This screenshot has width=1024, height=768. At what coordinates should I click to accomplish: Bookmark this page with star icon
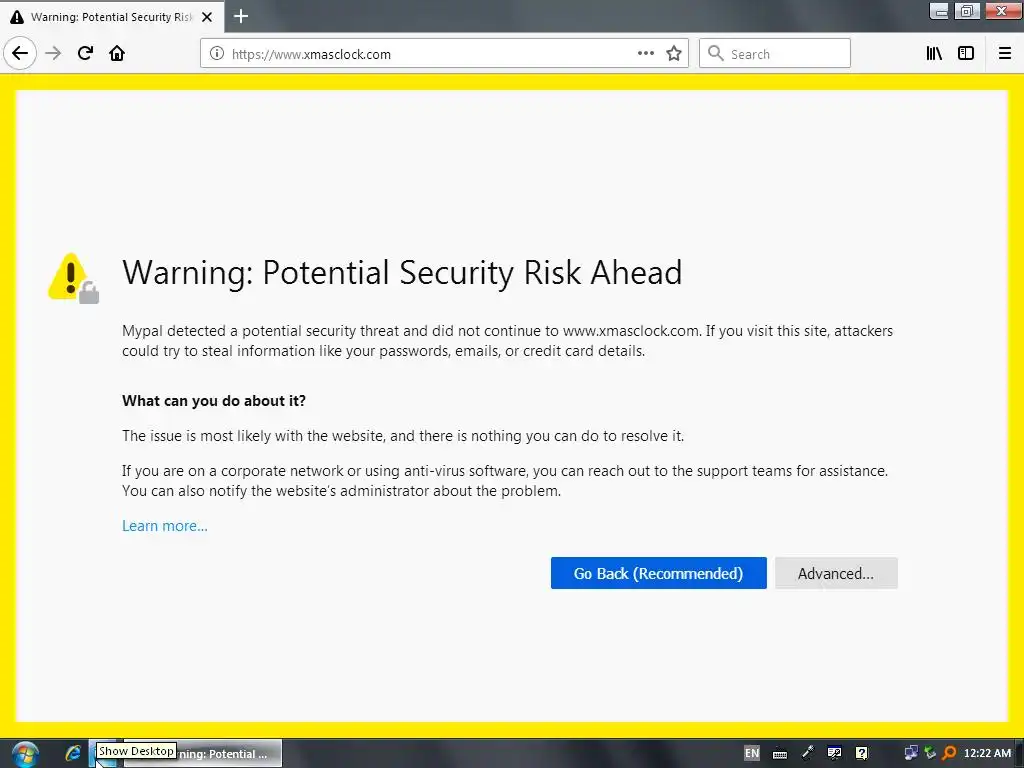click(674, 54)
